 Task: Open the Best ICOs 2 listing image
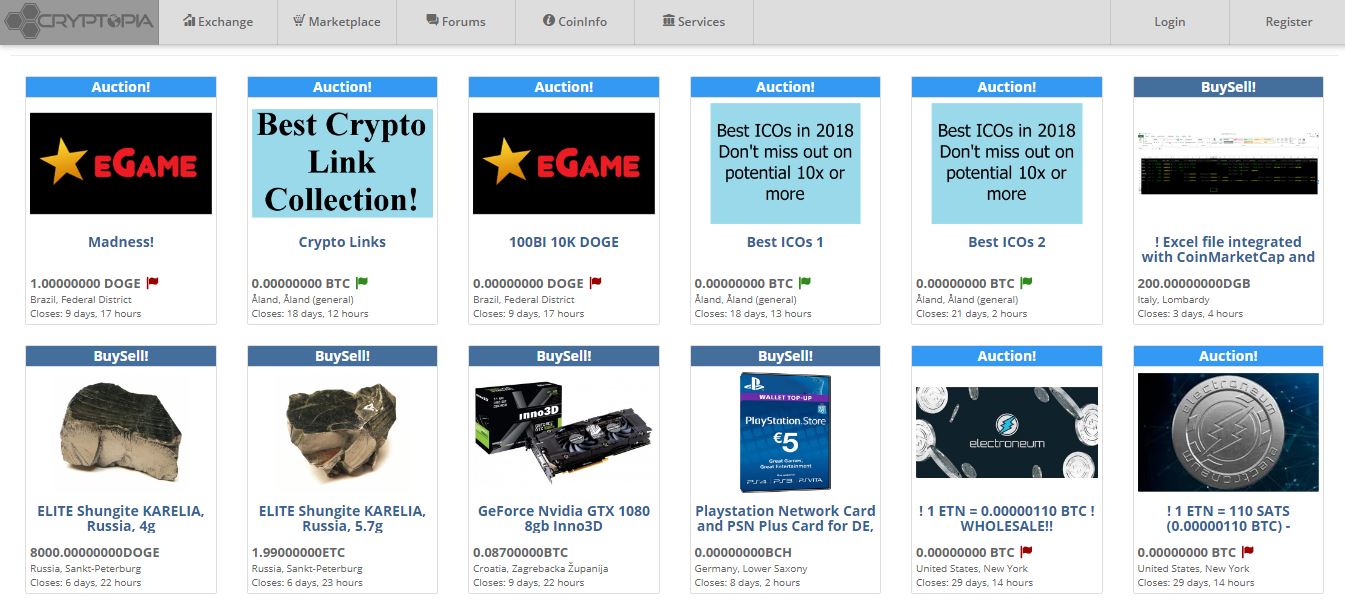pos(1007,163)
